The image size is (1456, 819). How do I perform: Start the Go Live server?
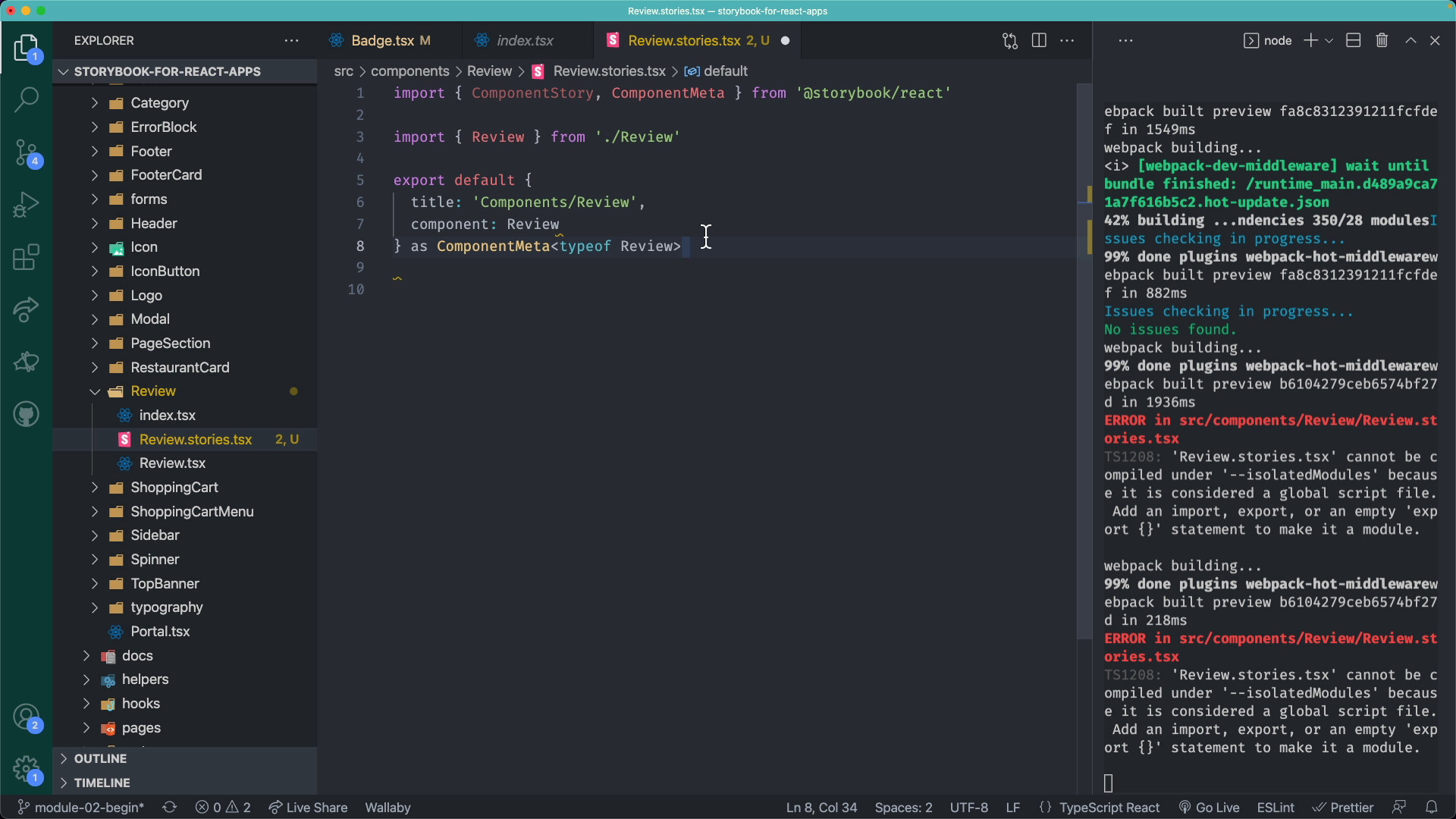click(1210, 807)
